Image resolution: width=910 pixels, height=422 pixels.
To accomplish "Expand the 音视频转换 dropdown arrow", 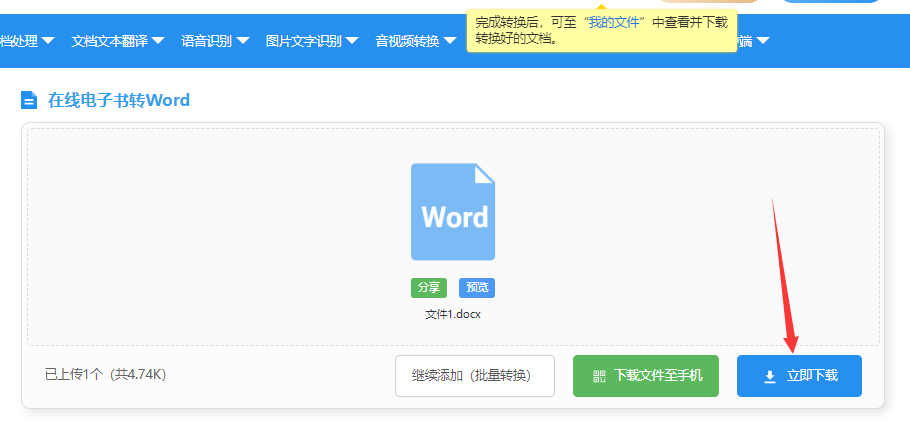I will point(449,41).
